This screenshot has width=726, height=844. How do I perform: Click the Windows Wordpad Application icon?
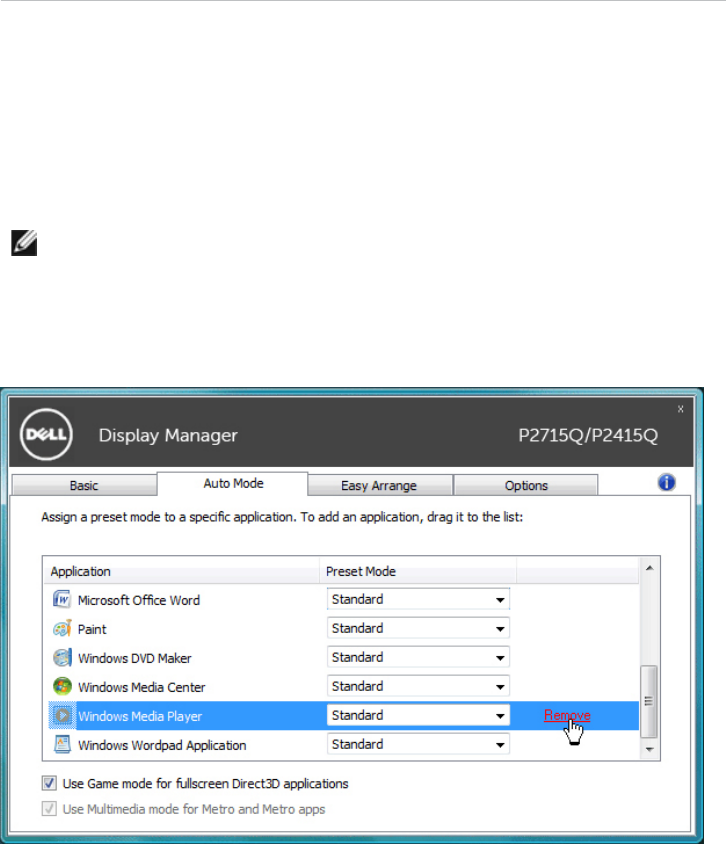(62, 744)
